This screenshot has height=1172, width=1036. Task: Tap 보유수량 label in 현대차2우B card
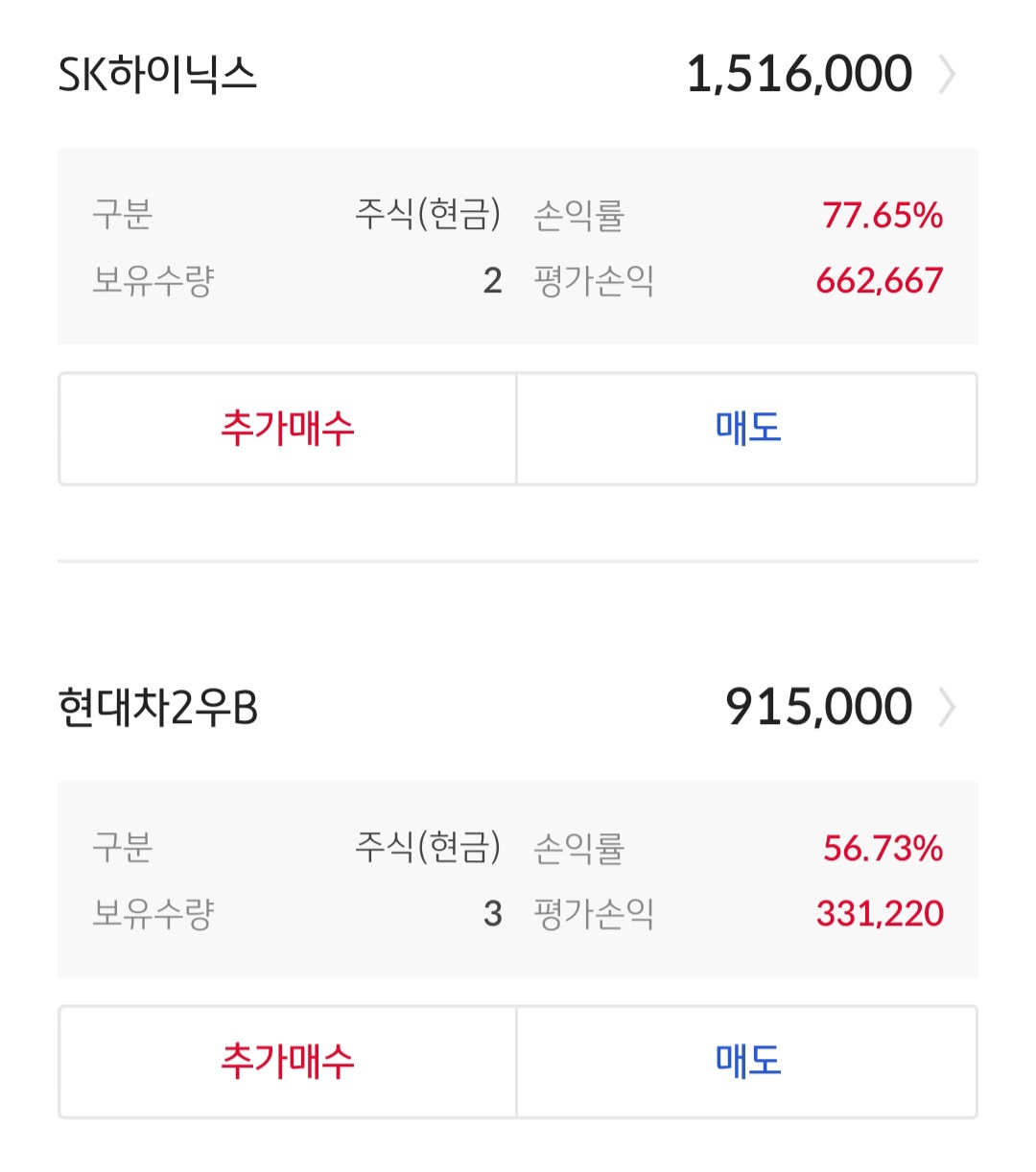pyautogui.click(x=153, y=914)
